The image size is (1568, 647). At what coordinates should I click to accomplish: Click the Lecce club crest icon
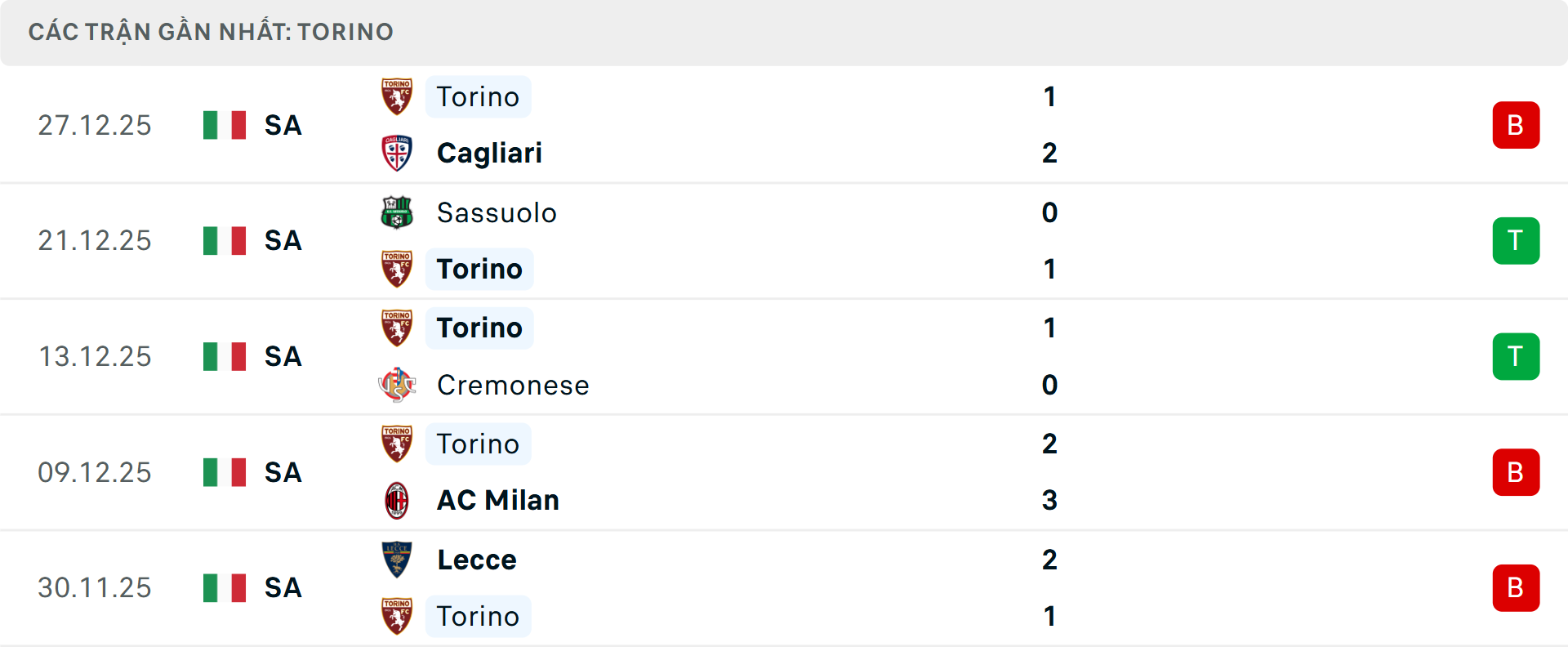tap(397, 560)
